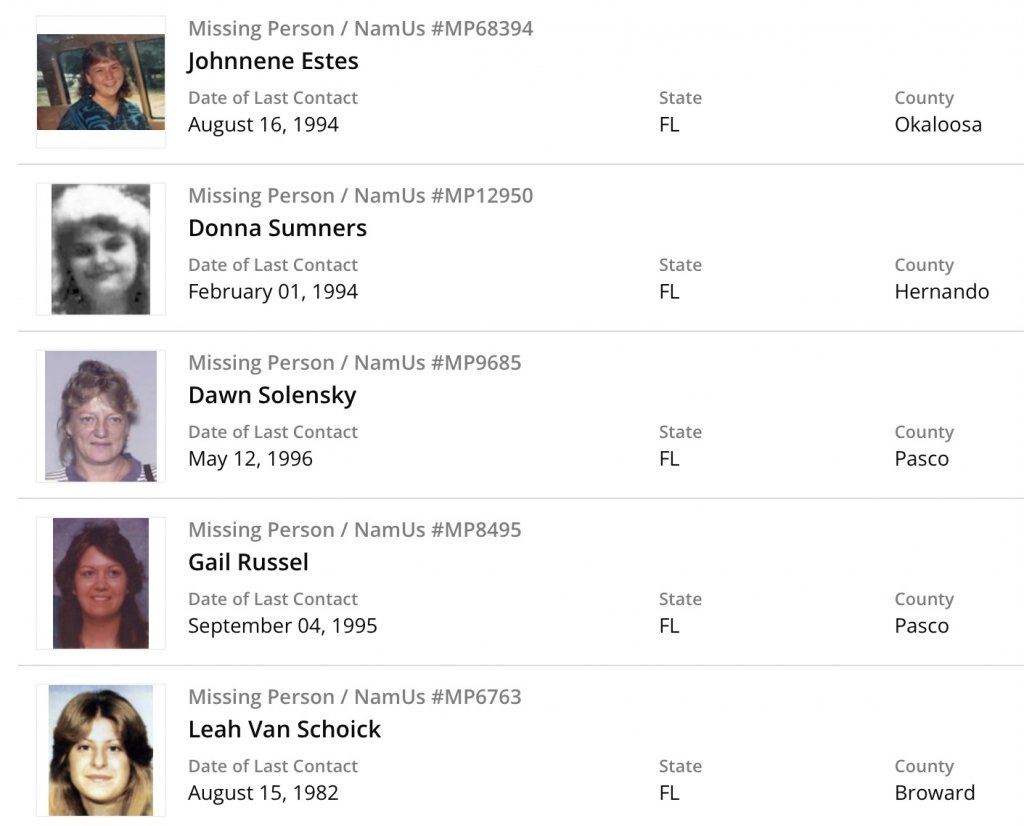The height and width of the screenshot is (826, 1024).
Task: Click the Hernando county value
Action: tap(941, 292)
